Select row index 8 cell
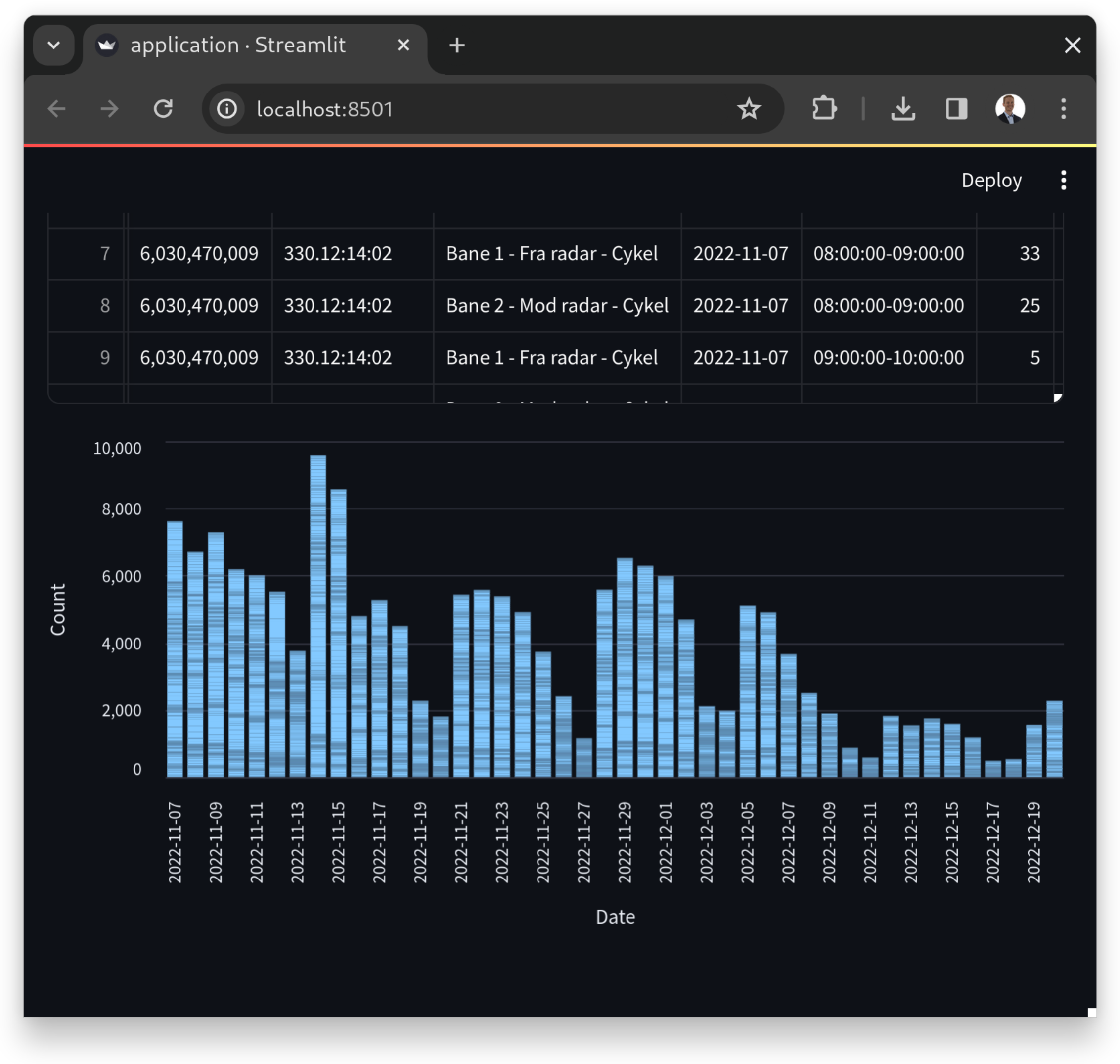 (x=86, y=306)
